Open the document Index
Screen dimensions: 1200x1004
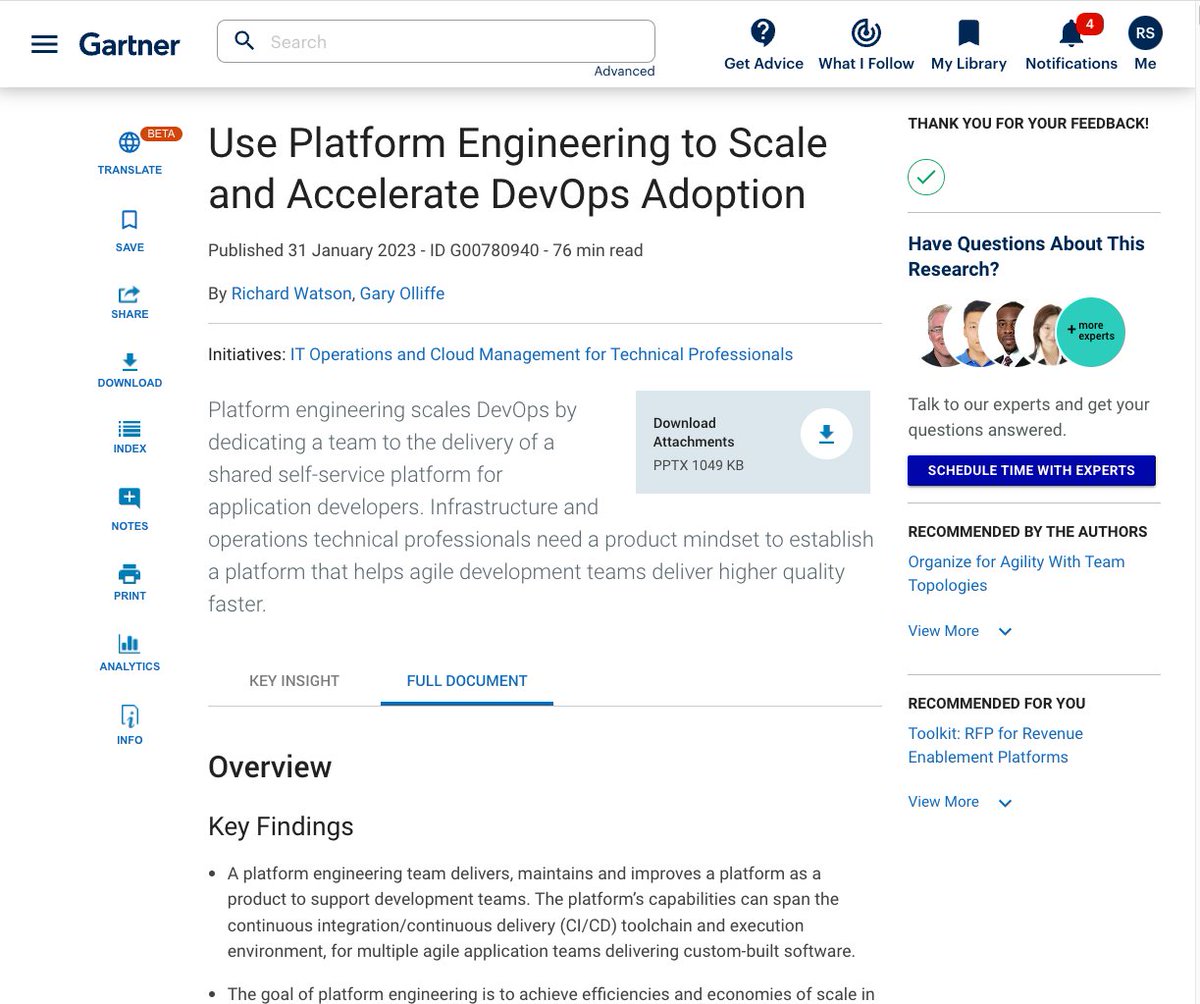tap(129, 437)
